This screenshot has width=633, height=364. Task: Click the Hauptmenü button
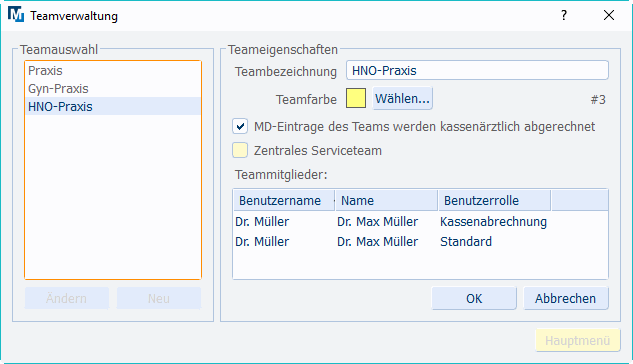pyautogui.click(x=577, y=341)
